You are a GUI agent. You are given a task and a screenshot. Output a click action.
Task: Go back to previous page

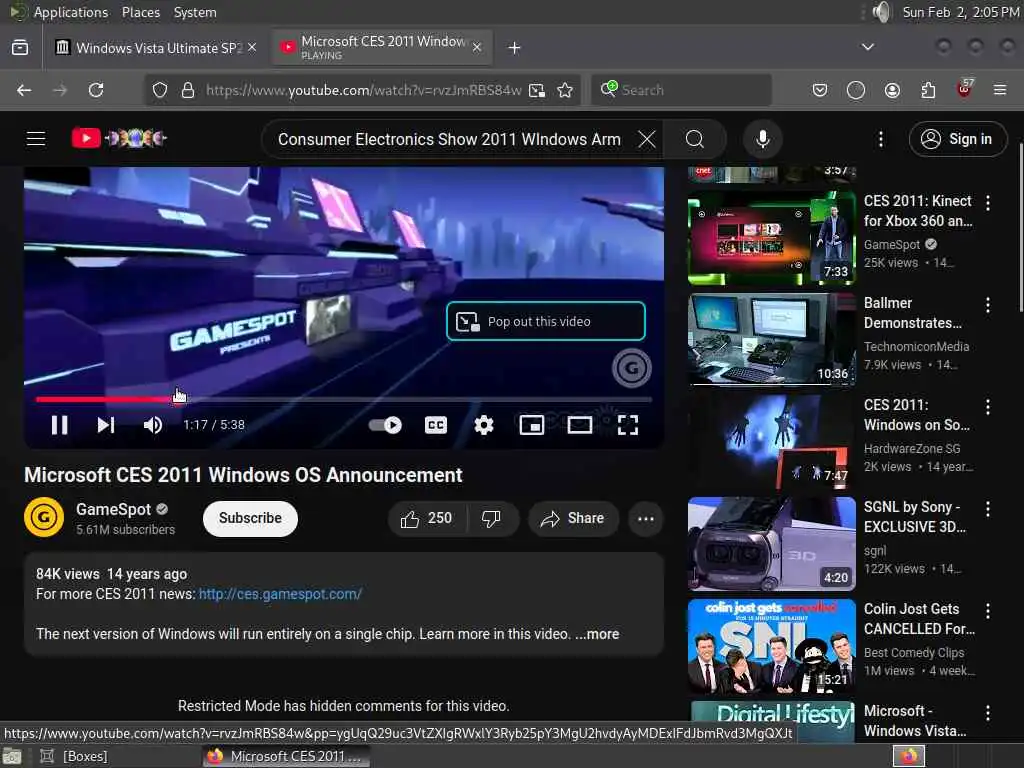pos(24,90)
